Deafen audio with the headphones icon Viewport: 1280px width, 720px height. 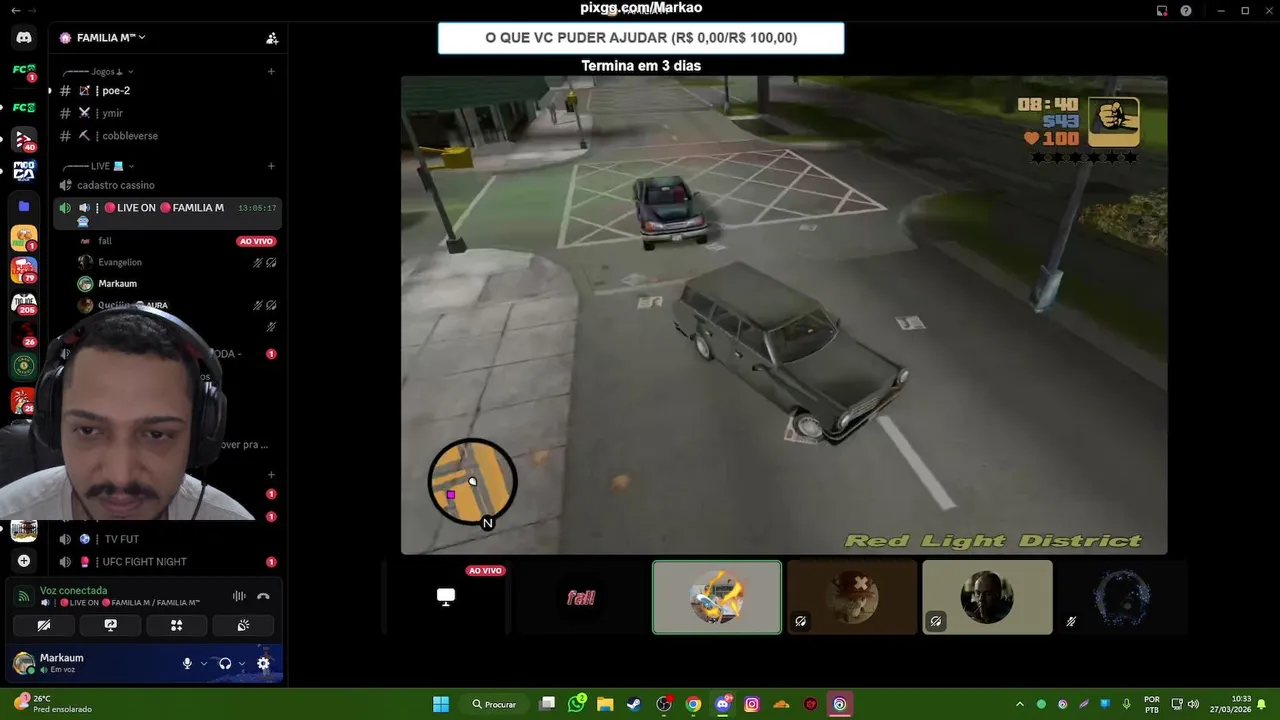(225, 664)
